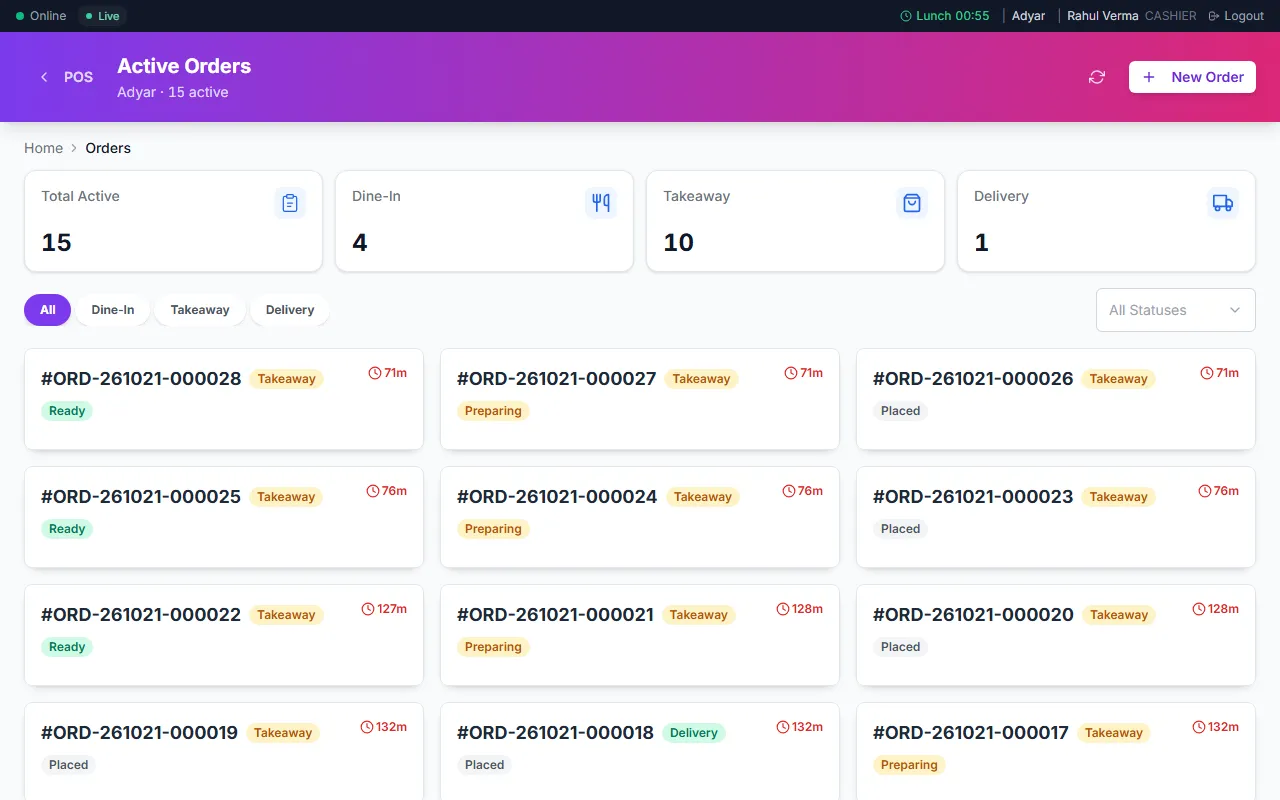Click the Delivery badge on order 000018
Viewport: 1280px width, 800px height.
tap(694, 733)
